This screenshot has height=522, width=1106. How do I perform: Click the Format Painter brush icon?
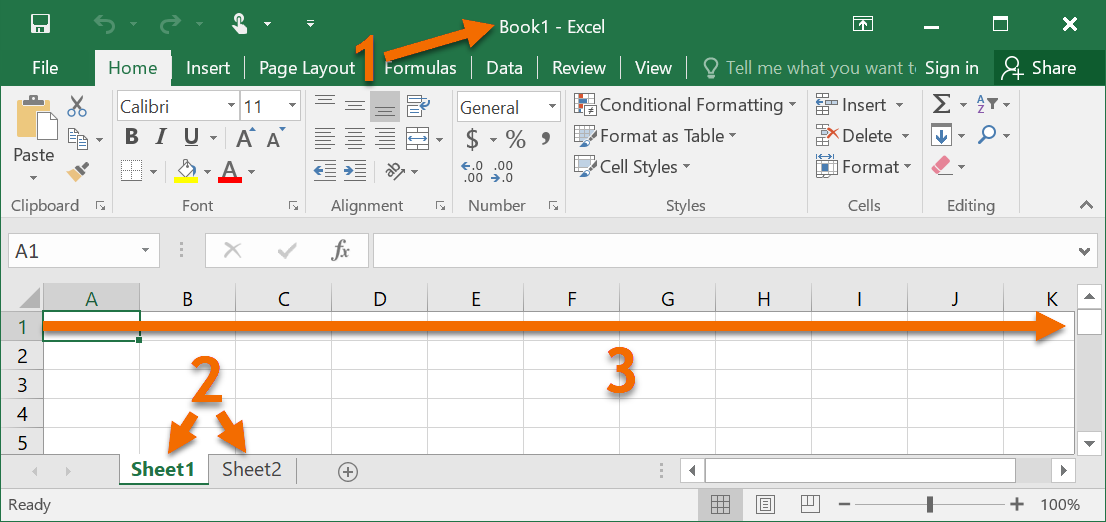(78, 172)
